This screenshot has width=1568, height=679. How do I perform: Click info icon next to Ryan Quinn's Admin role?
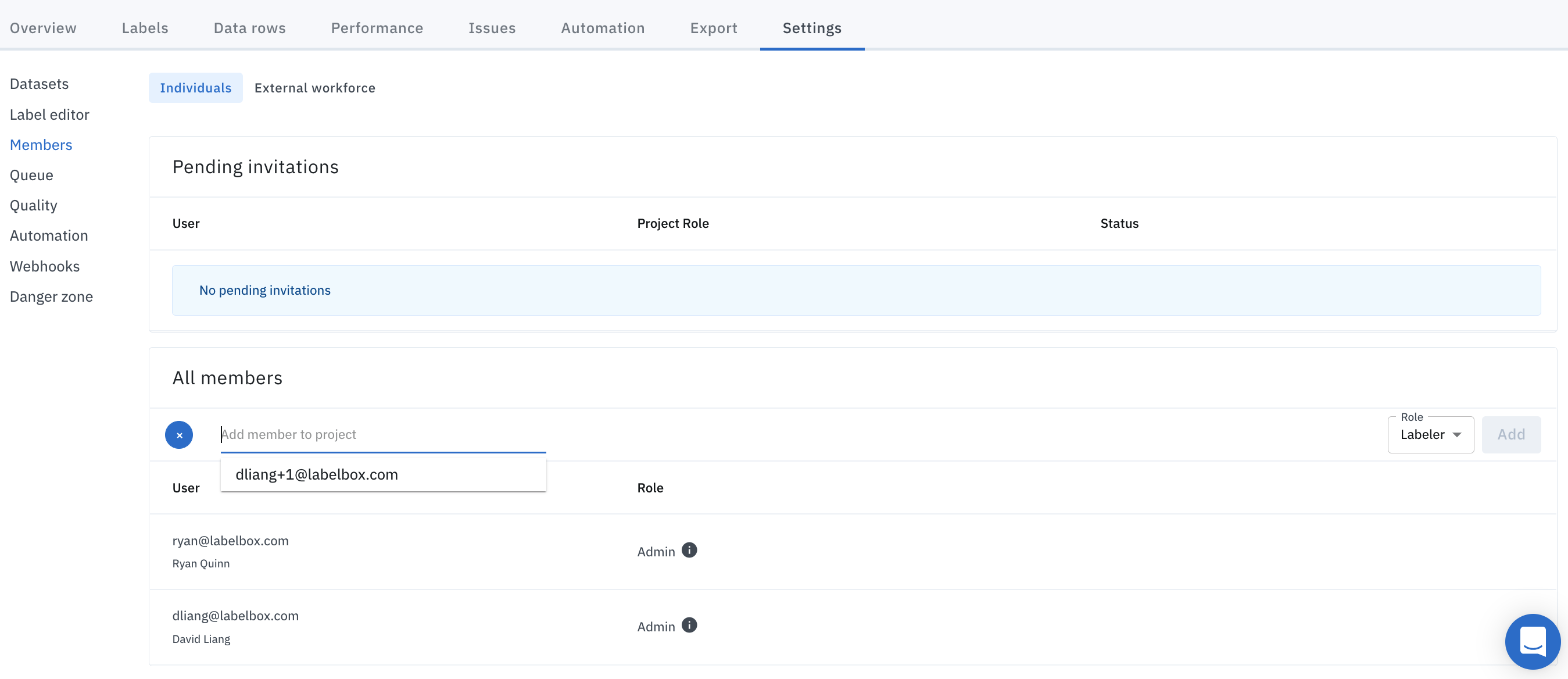pos(689,550)
